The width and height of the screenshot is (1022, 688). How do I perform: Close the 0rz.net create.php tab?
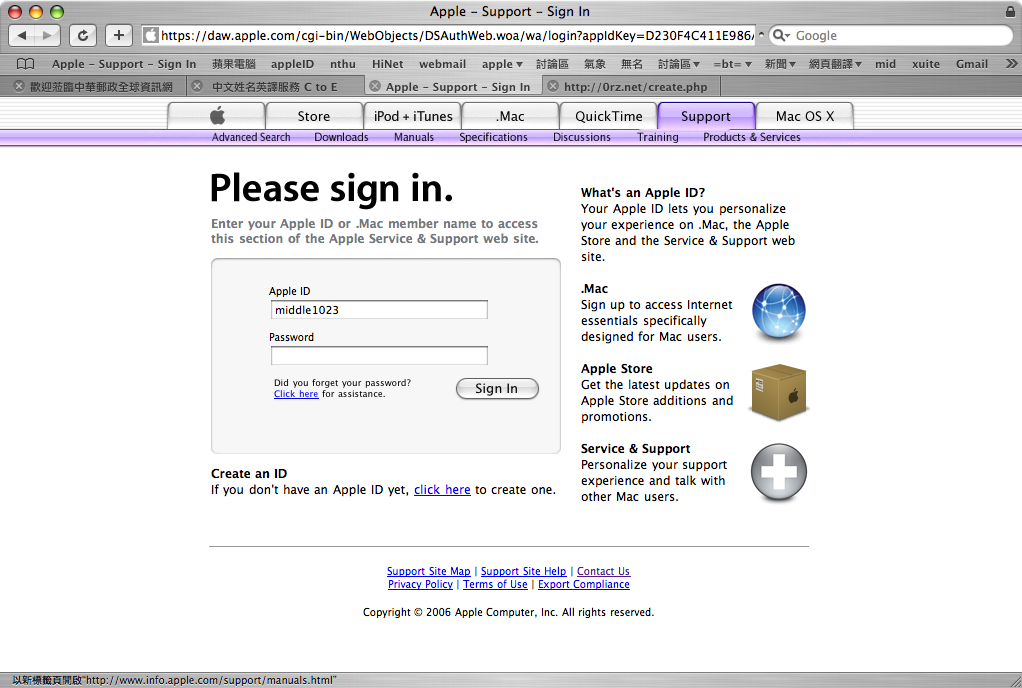(553, 86)
